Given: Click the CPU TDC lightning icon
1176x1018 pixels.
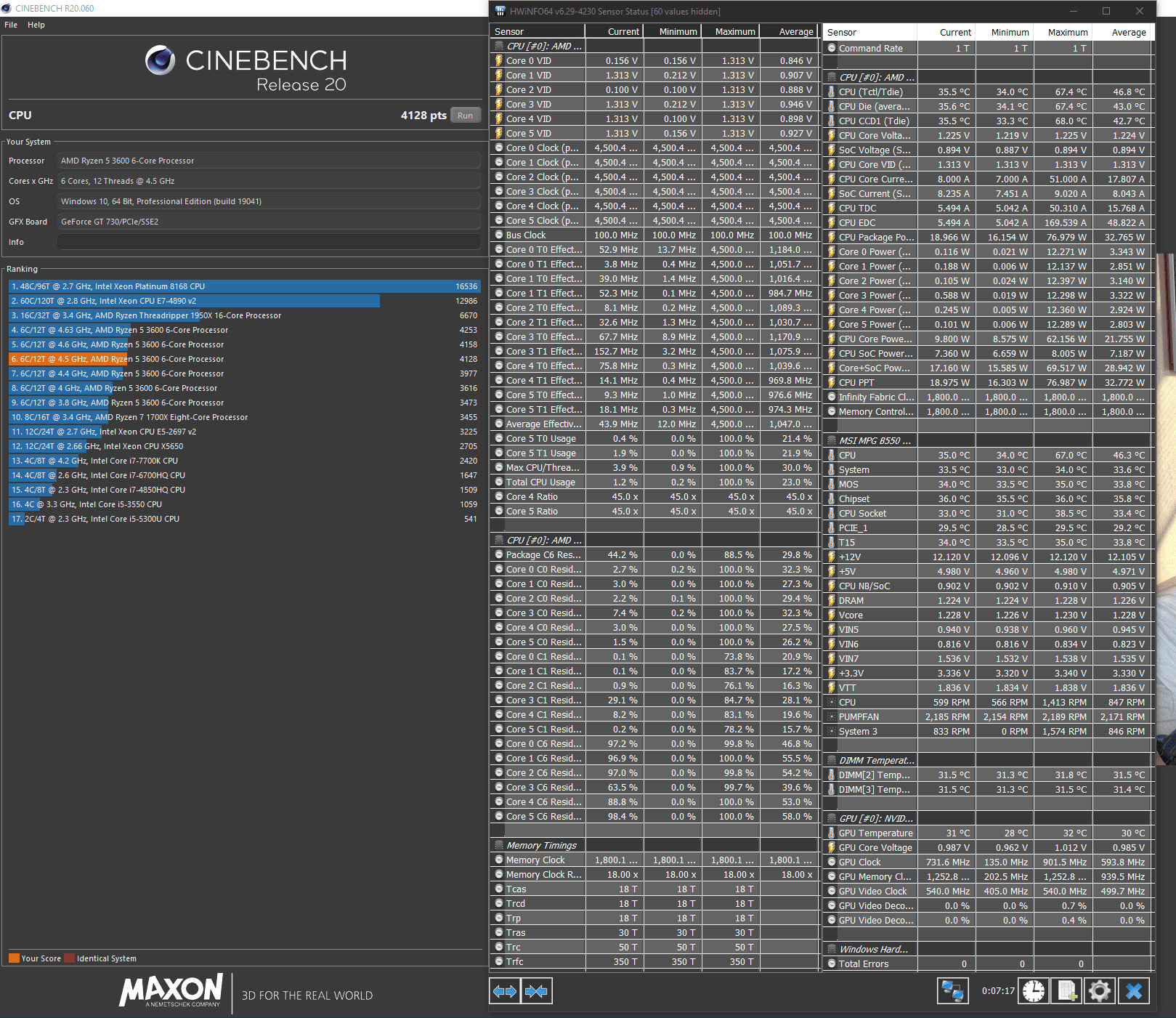Looking at the screenshot, I should (x=832, y=209).
